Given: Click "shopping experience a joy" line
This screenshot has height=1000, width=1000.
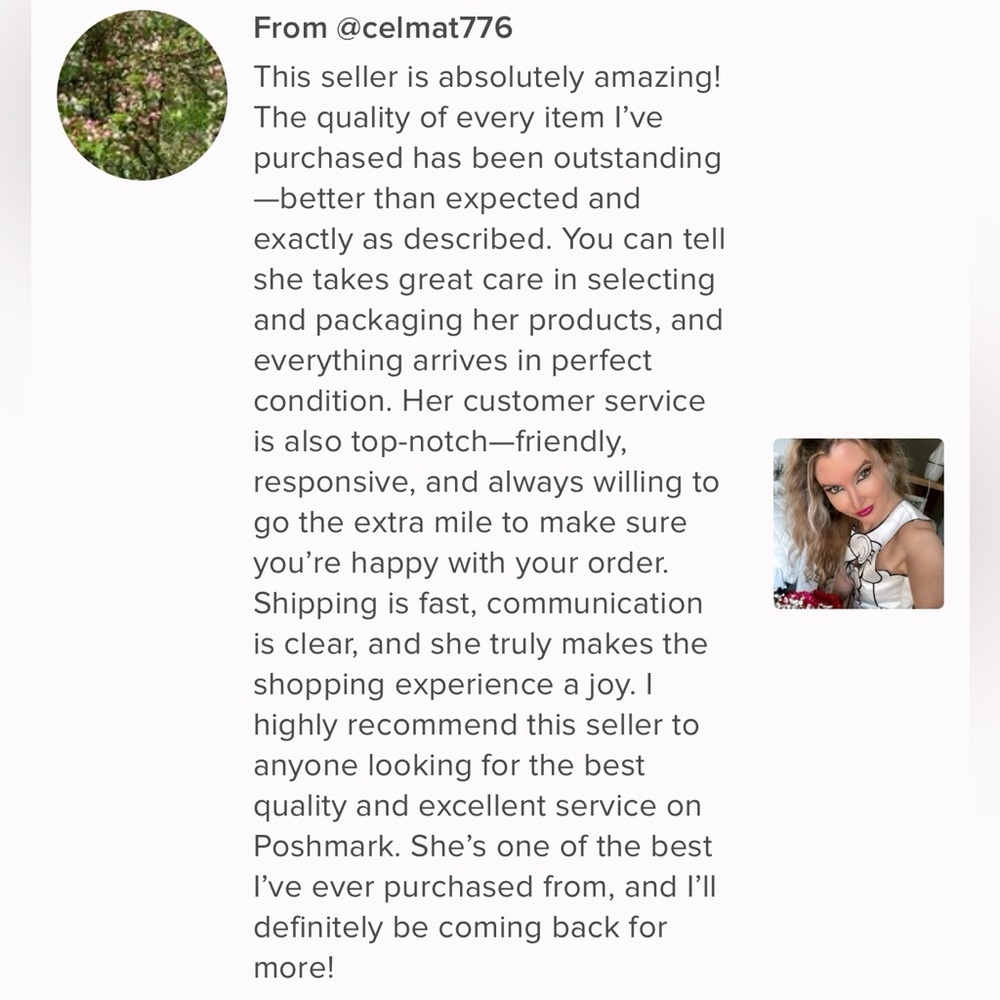Looking at the screenshot, I should (x=454, y=684).
